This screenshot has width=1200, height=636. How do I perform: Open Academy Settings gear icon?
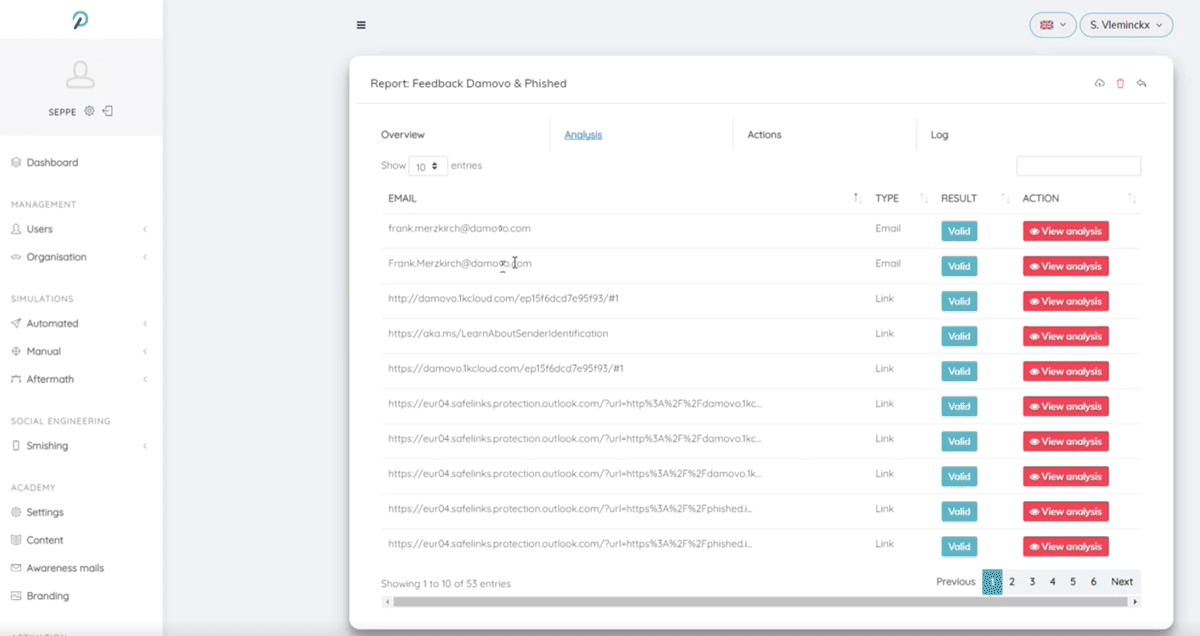click(x=16, y=512)
